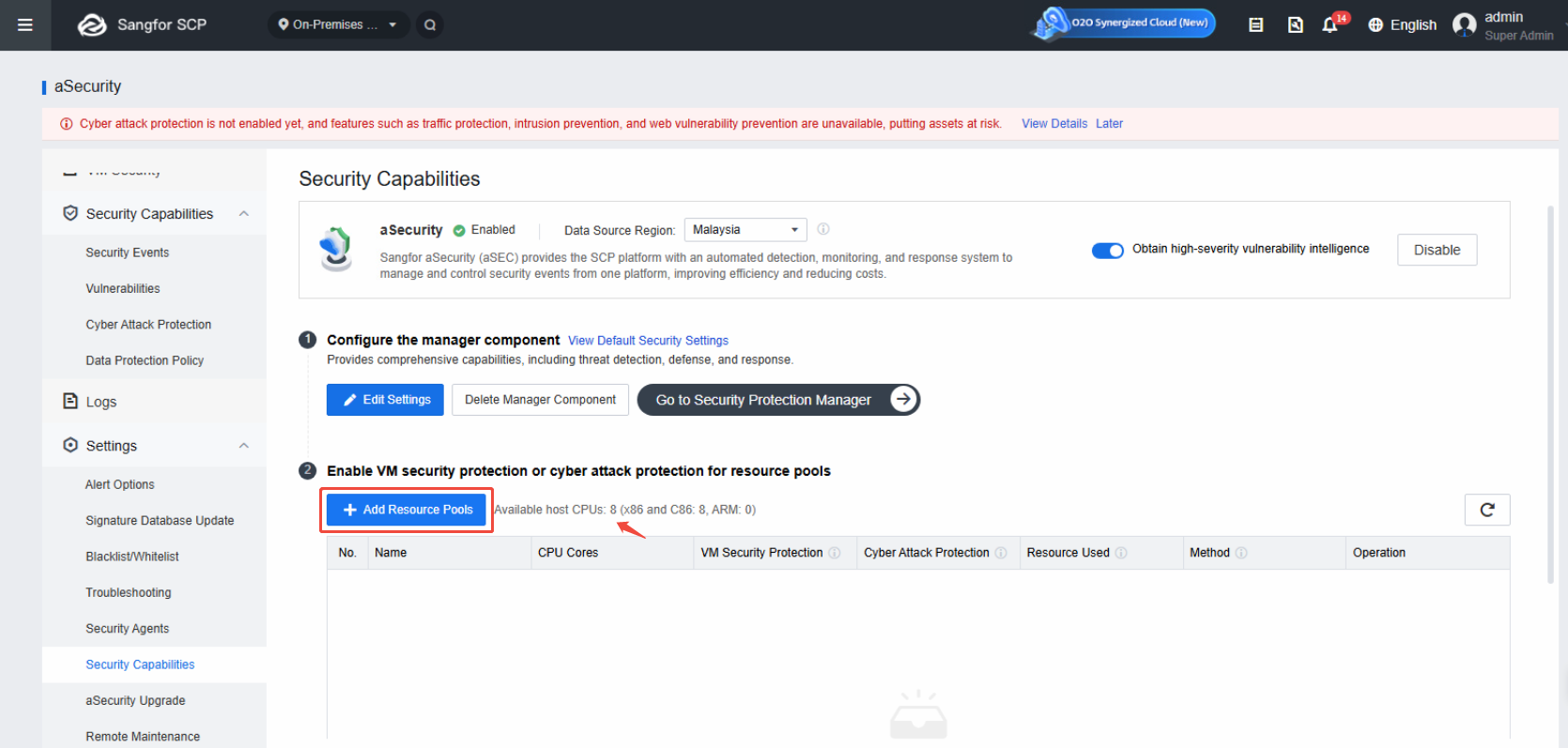The image size is (1568, 748).
Task: Open View Default Security Settings link
Action: 648,341
